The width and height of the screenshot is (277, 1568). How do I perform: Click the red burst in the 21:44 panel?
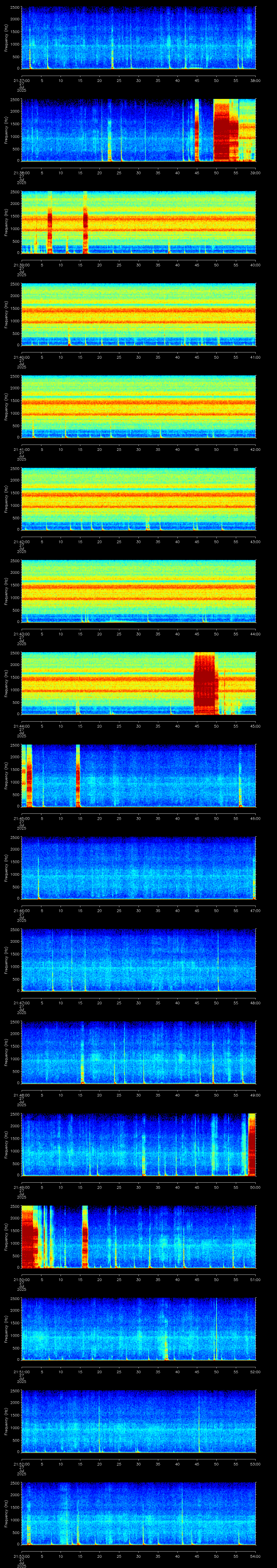[x=205, y=683]
